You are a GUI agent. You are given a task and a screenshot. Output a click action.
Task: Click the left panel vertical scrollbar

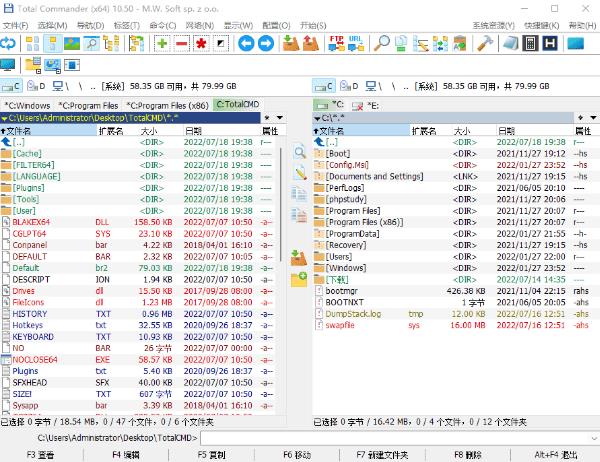(281, 205)
